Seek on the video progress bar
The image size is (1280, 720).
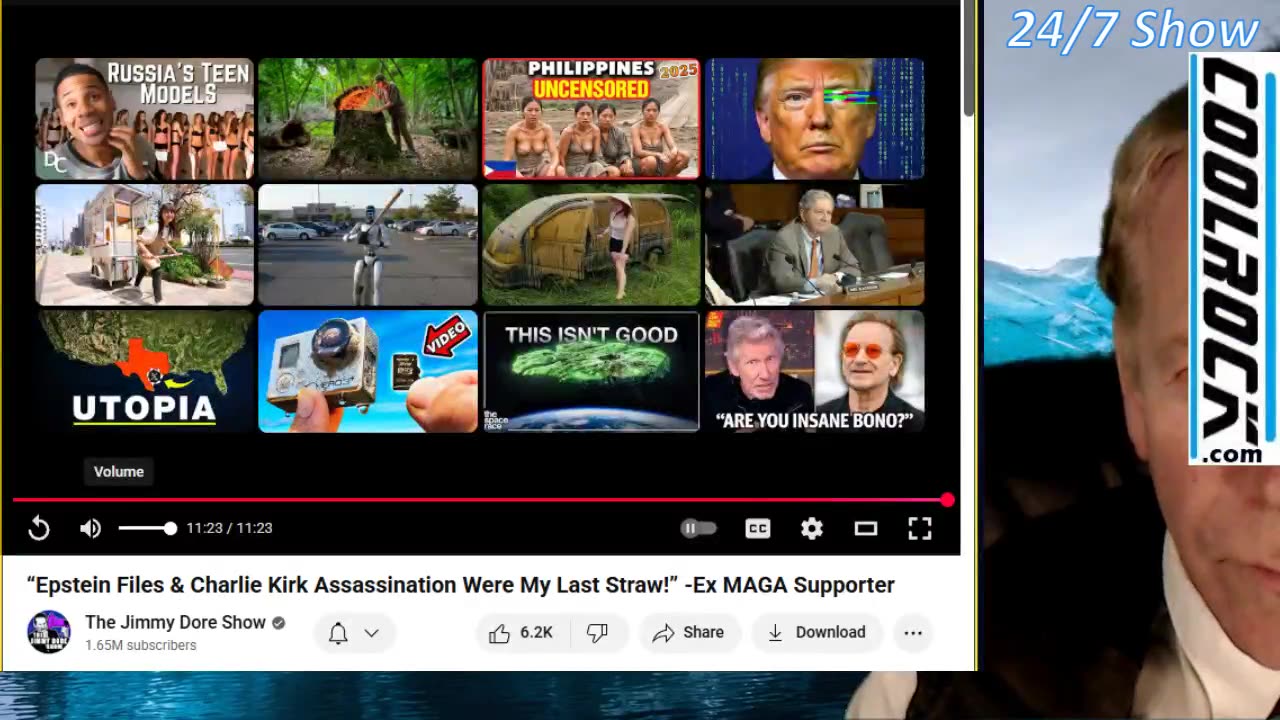pyautogui.click(x=480, y=499)
